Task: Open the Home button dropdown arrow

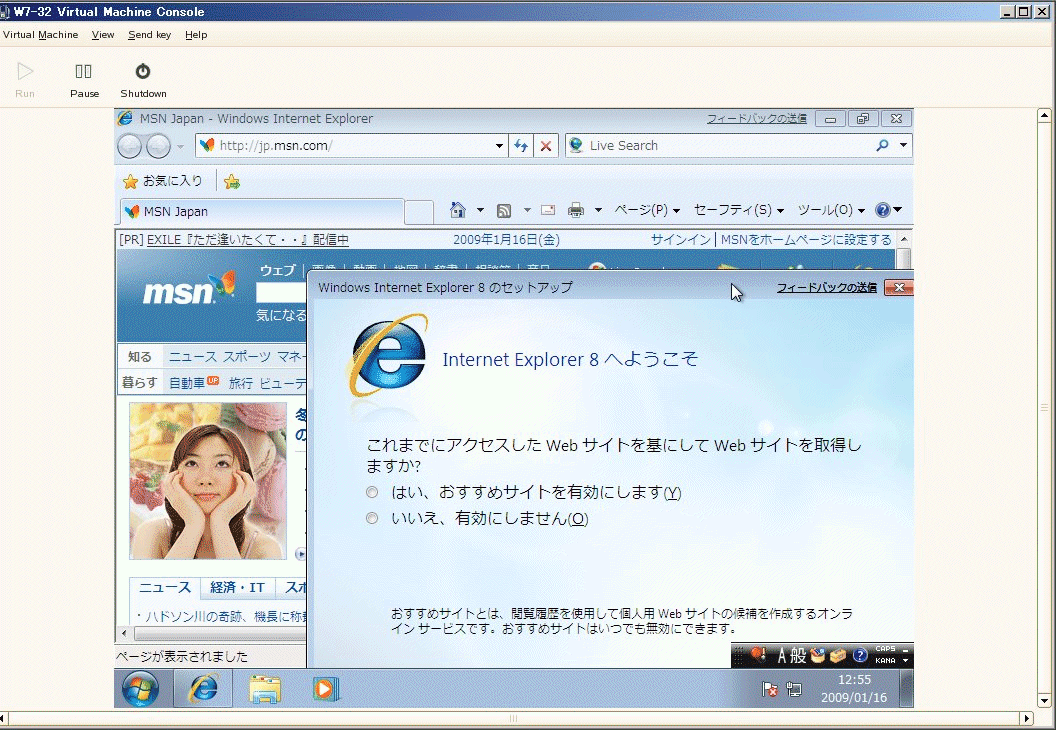Action: [480, 210]
